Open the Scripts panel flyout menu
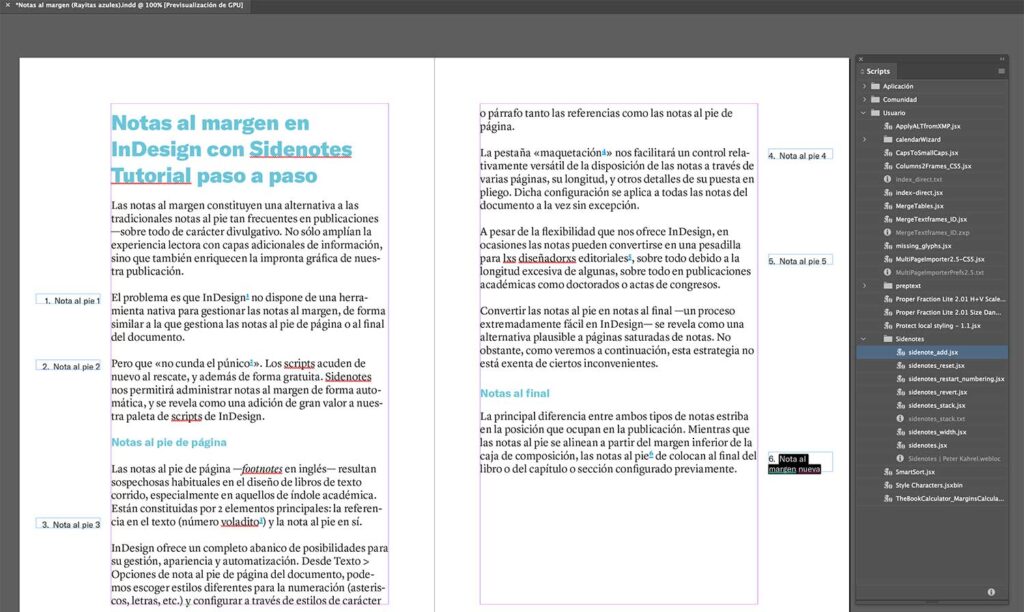This screenshot has width=1024, height=612. tap(1002, 70)
